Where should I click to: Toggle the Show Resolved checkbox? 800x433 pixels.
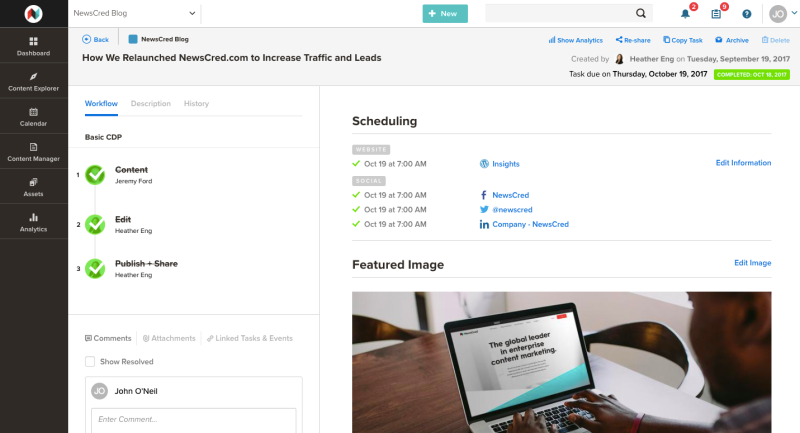tap(90, 361)
